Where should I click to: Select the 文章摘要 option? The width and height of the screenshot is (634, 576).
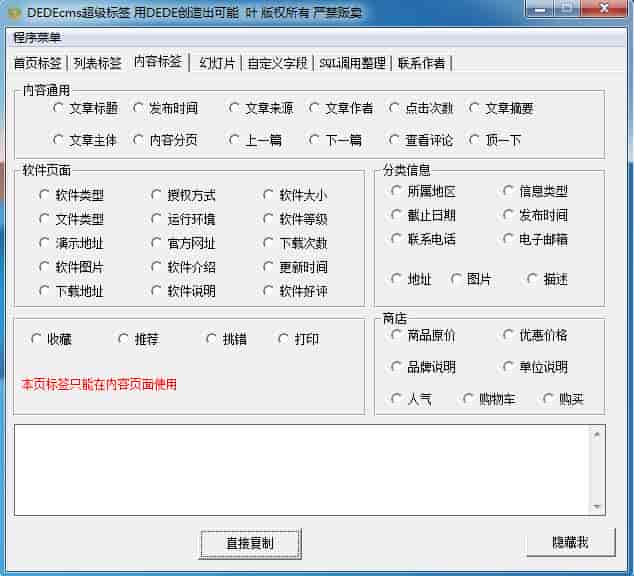point(501,108)
